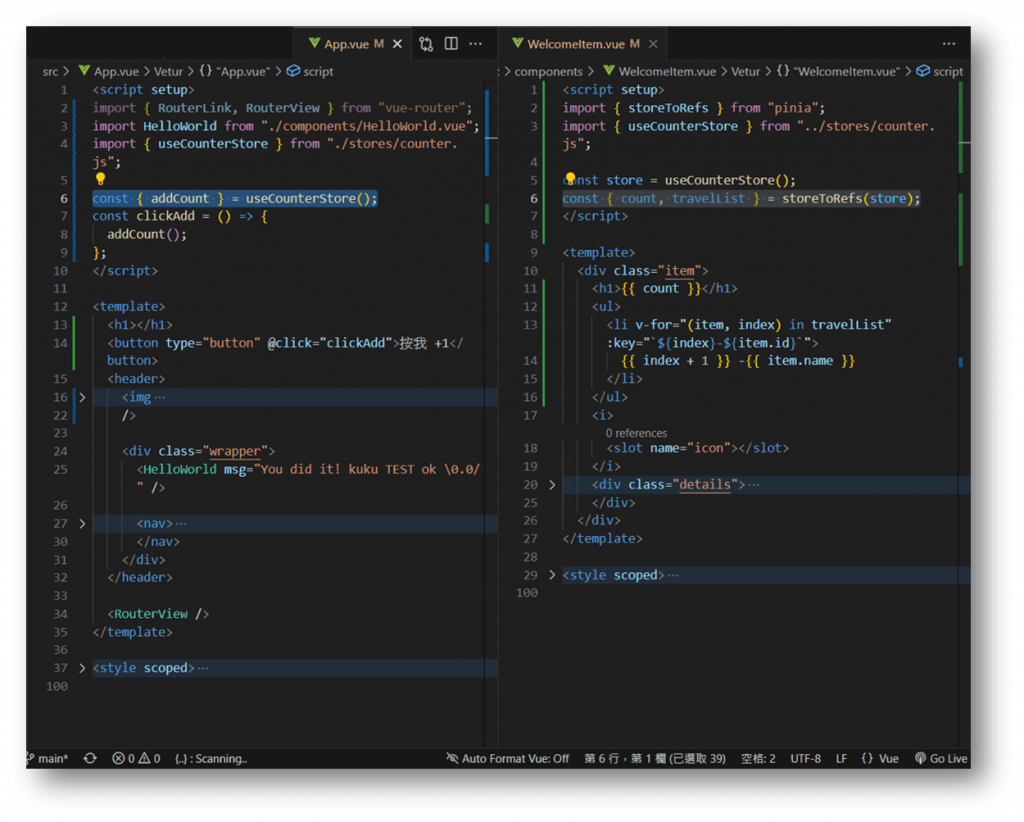Open WelcomeItem.vue file breadcrumb in right editor
Screen dimensions: 1024x822
pyautogui.click(x=660, y=72)
